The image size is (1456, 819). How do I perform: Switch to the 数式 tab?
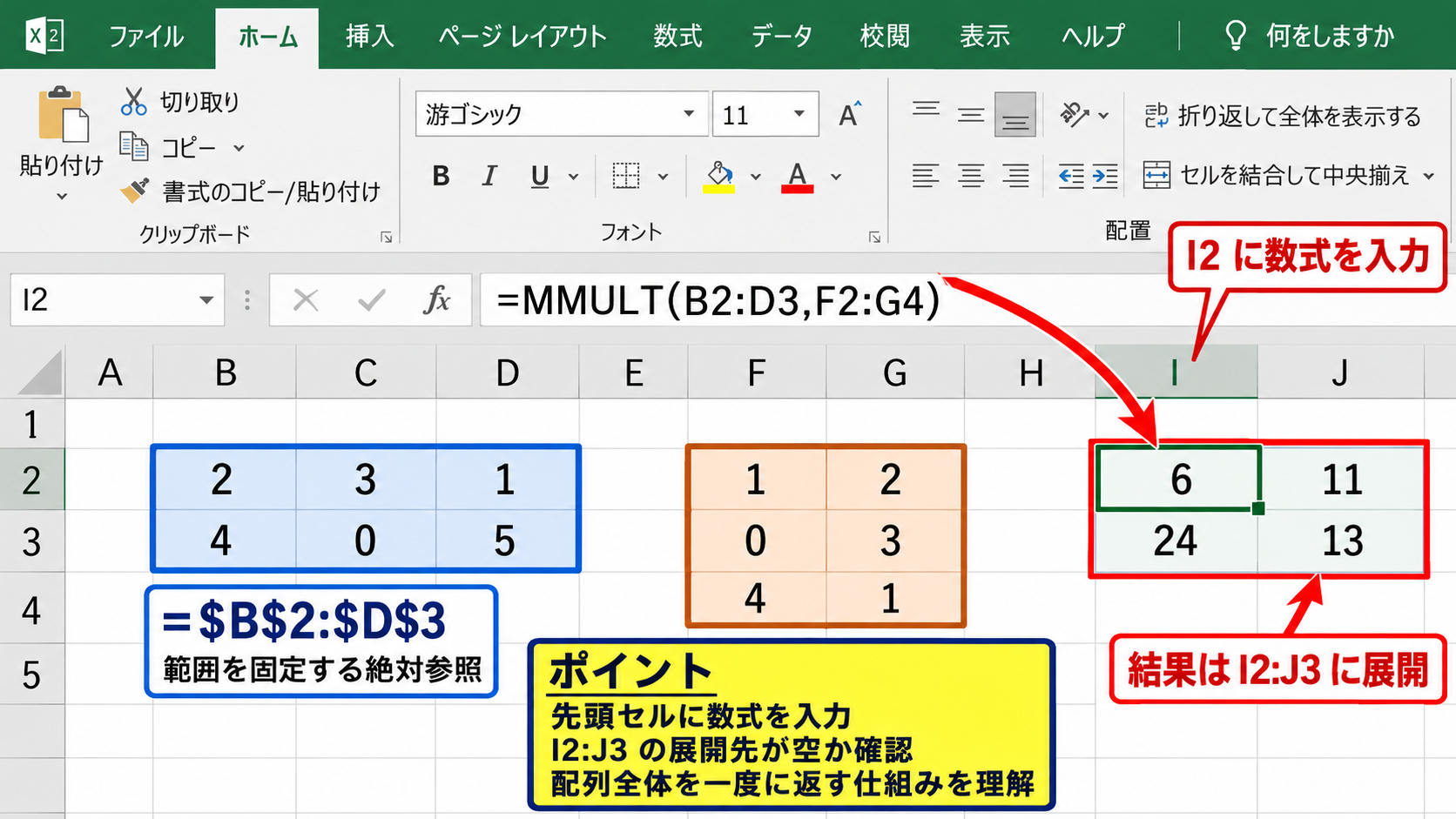tap(678, 36)
